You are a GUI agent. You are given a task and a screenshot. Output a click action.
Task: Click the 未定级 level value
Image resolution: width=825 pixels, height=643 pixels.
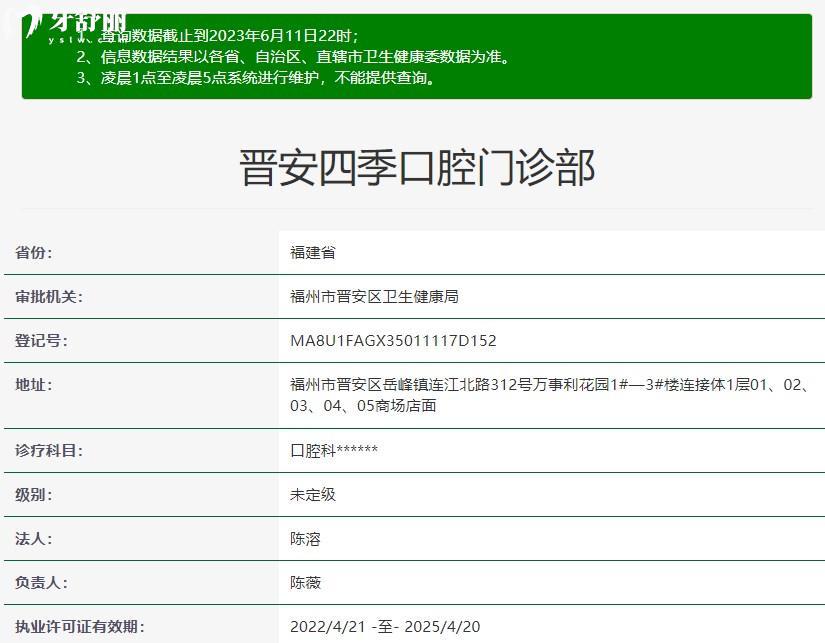tap(313, 495)
